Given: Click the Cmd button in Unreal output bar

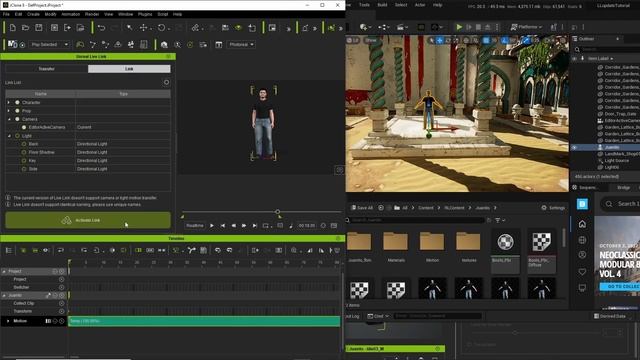Looking at the screenshot, I should click(x=378, y=316).
